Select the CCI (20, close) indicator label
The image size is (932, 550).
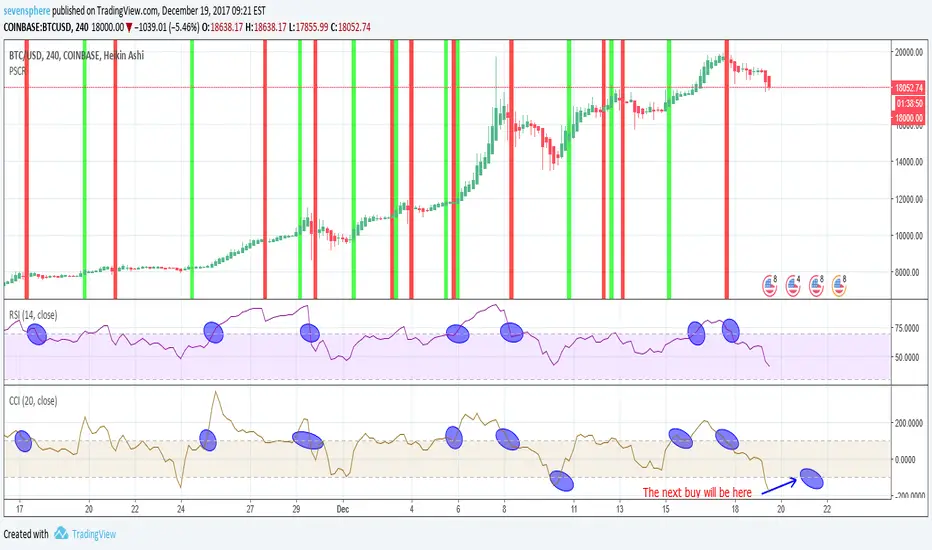(33, 401)
